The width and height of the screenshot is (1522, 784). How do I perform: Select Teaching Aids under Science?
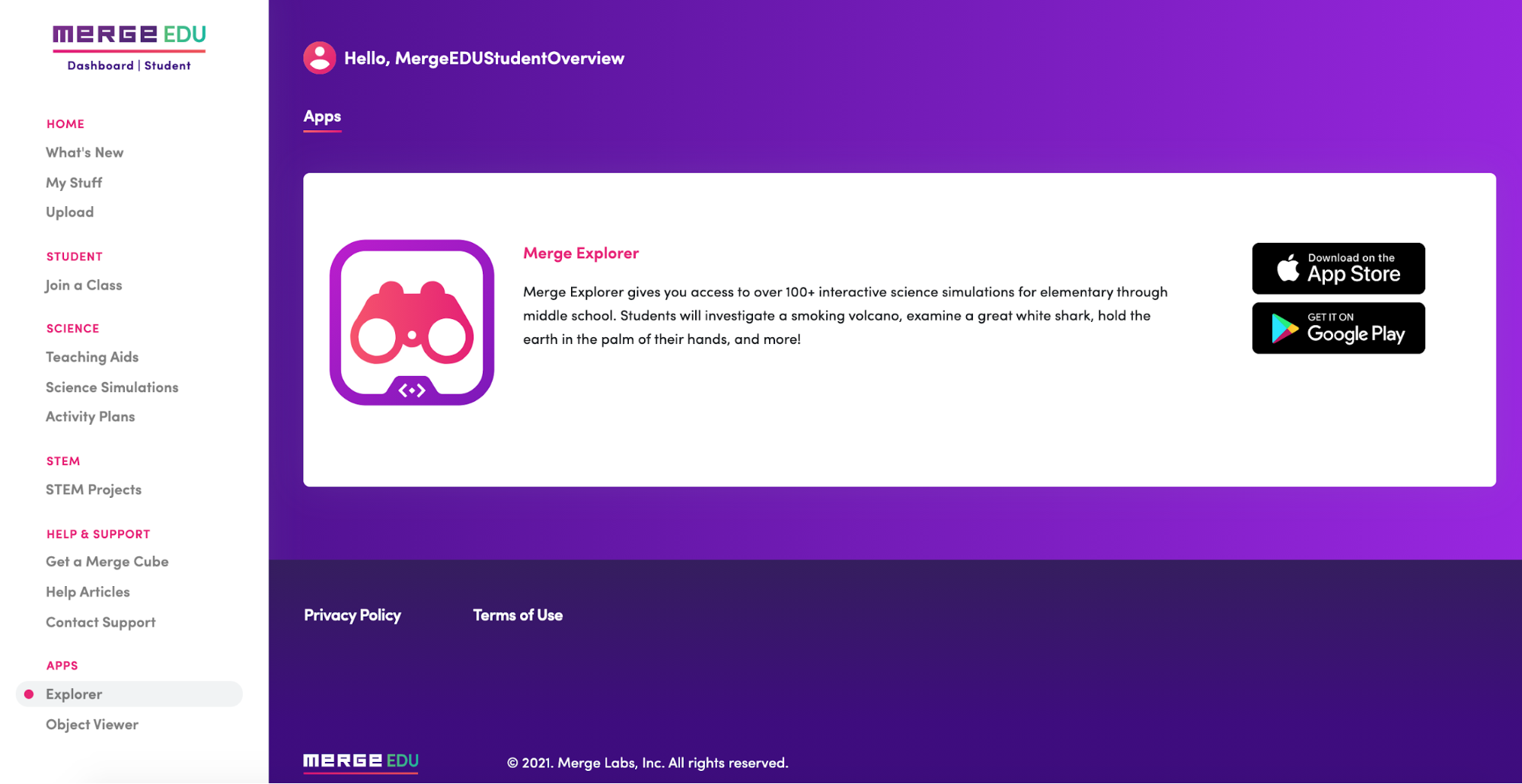coord(92,356)
